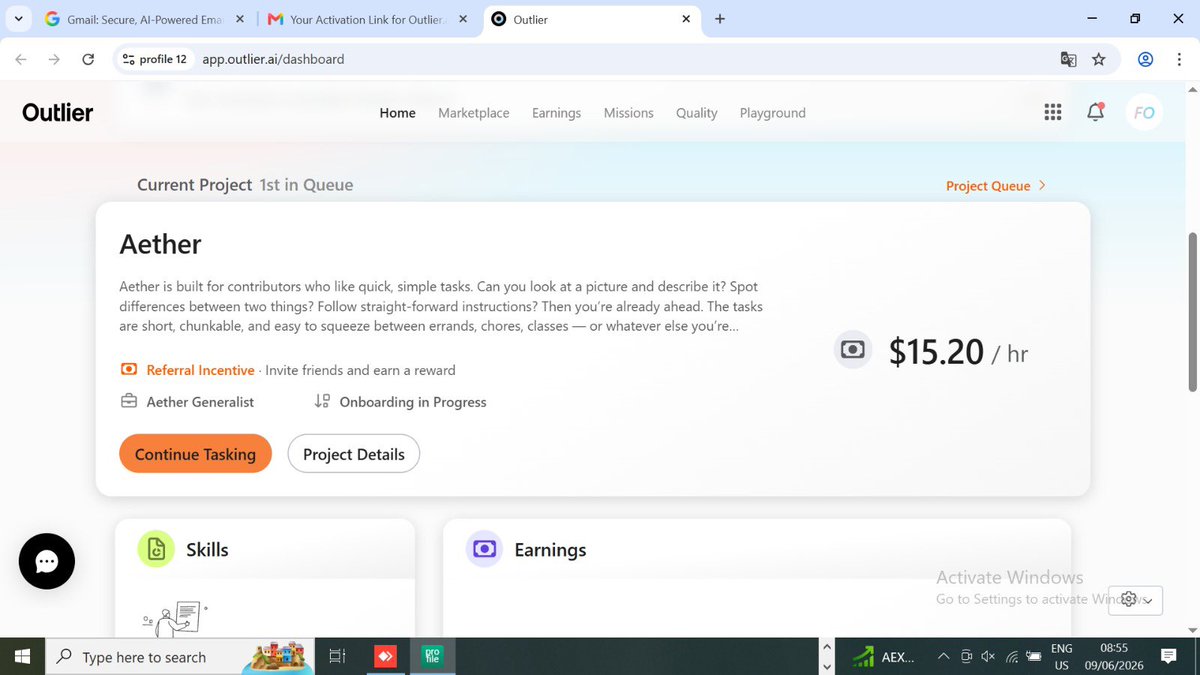Open the Quality nav item
The width and height of the screenshot is (1200, 675).
pos(697,113)
